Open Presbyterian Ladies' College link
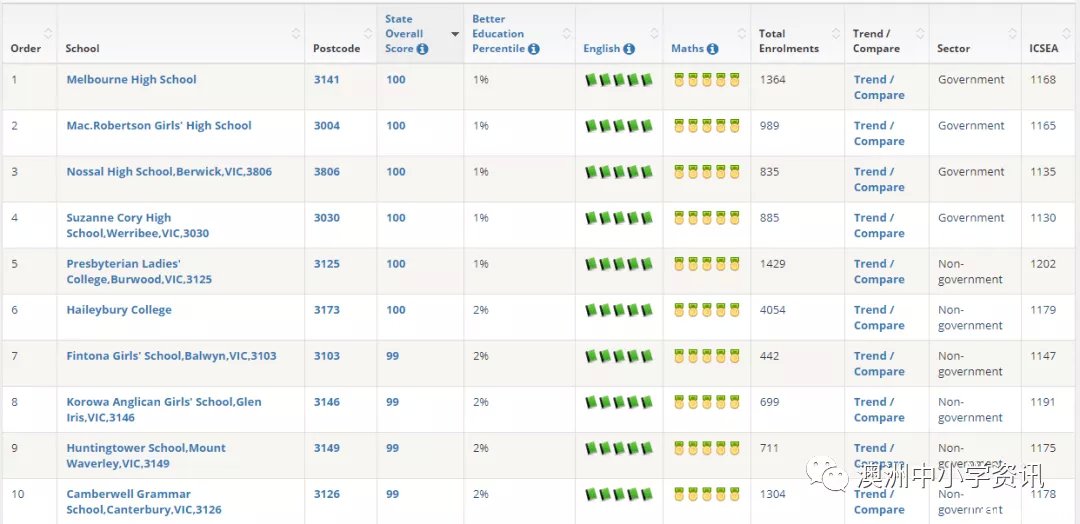This screenshot has width=1080, height=524. coord(139,272)
